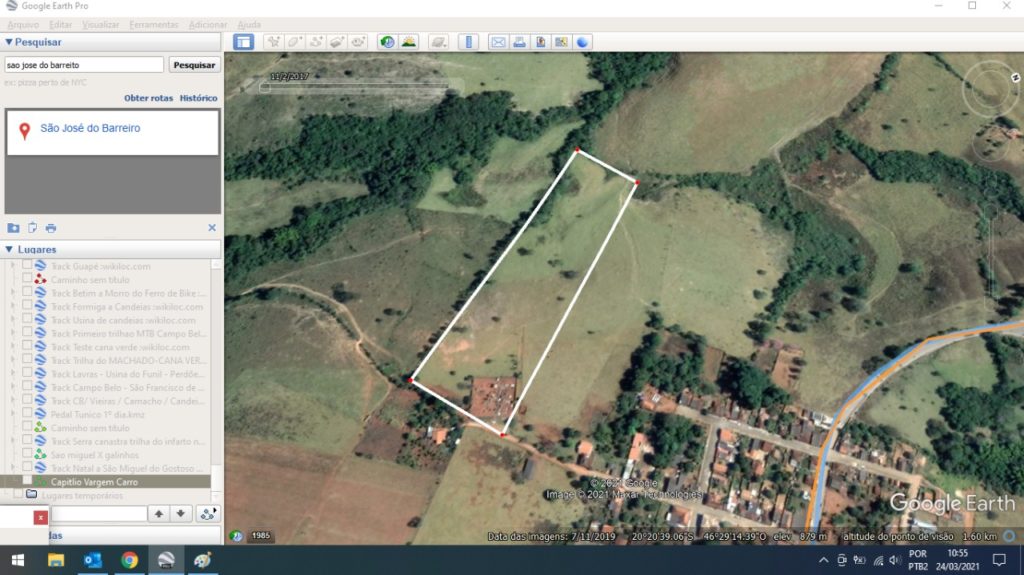
Task: Check the Lugares temporários checkbox
Action: coord(18,495)
